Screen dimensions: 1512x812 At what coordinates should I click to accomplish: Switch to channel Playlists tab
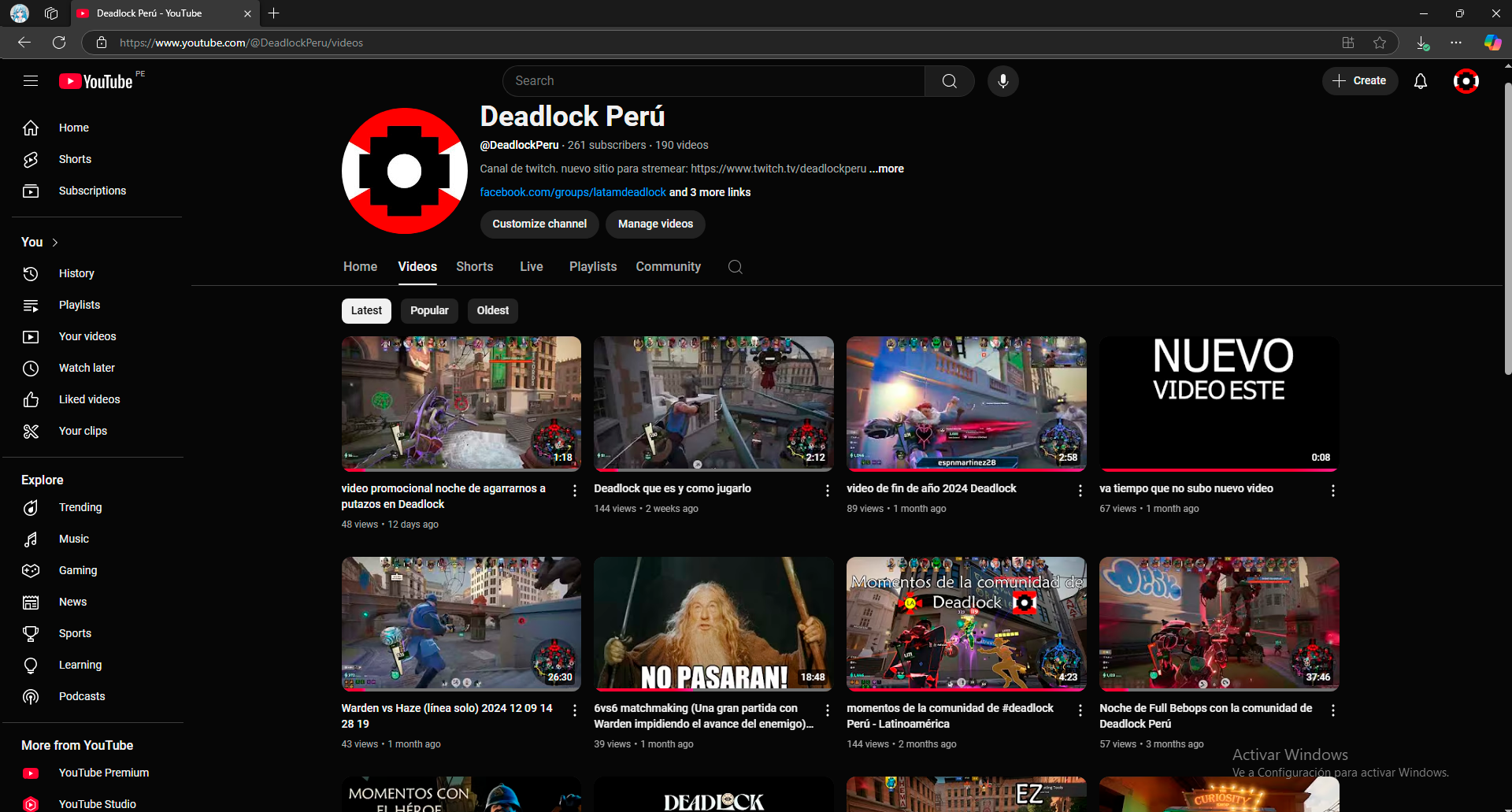[x=593, y=267]
